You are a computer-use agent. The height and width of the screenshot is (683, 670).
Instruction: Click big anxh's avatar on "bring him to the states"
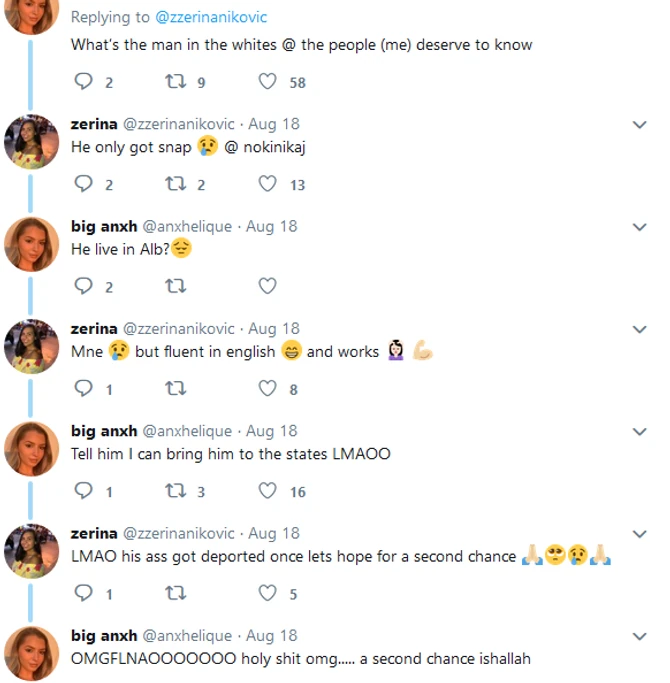click(31, 448)
